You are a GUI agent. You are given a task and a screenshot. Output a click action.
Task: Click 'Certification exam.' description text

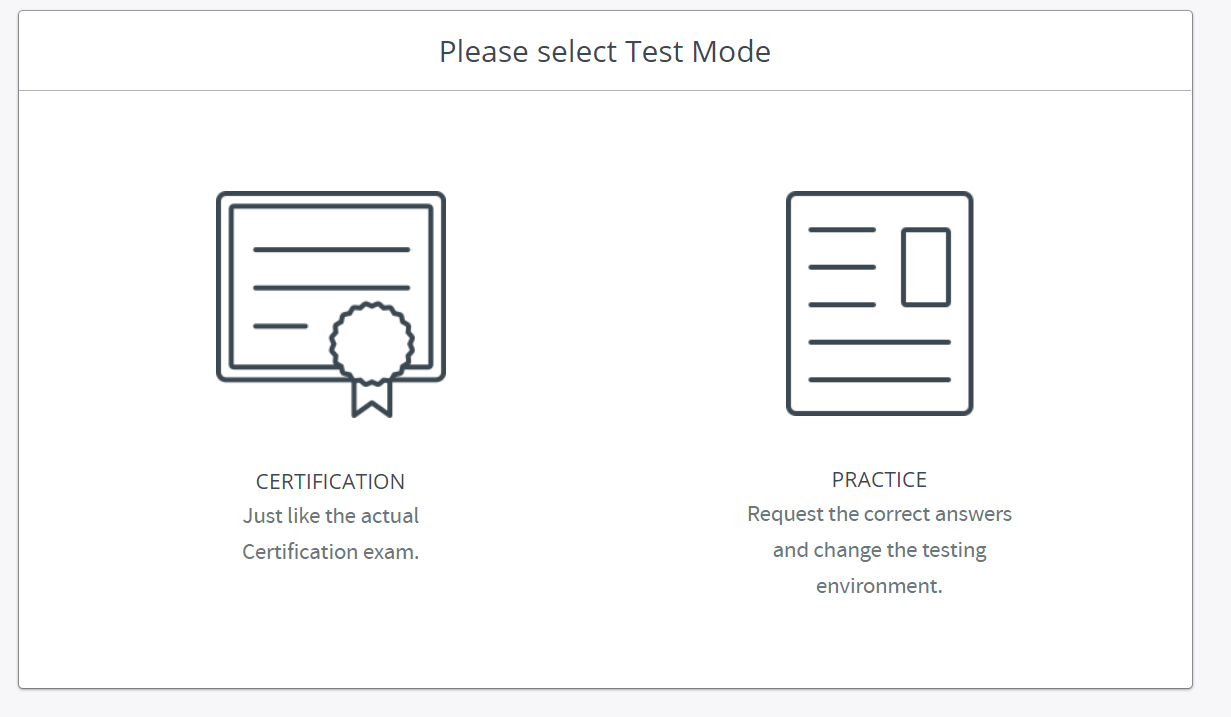[x=331, y=552]
